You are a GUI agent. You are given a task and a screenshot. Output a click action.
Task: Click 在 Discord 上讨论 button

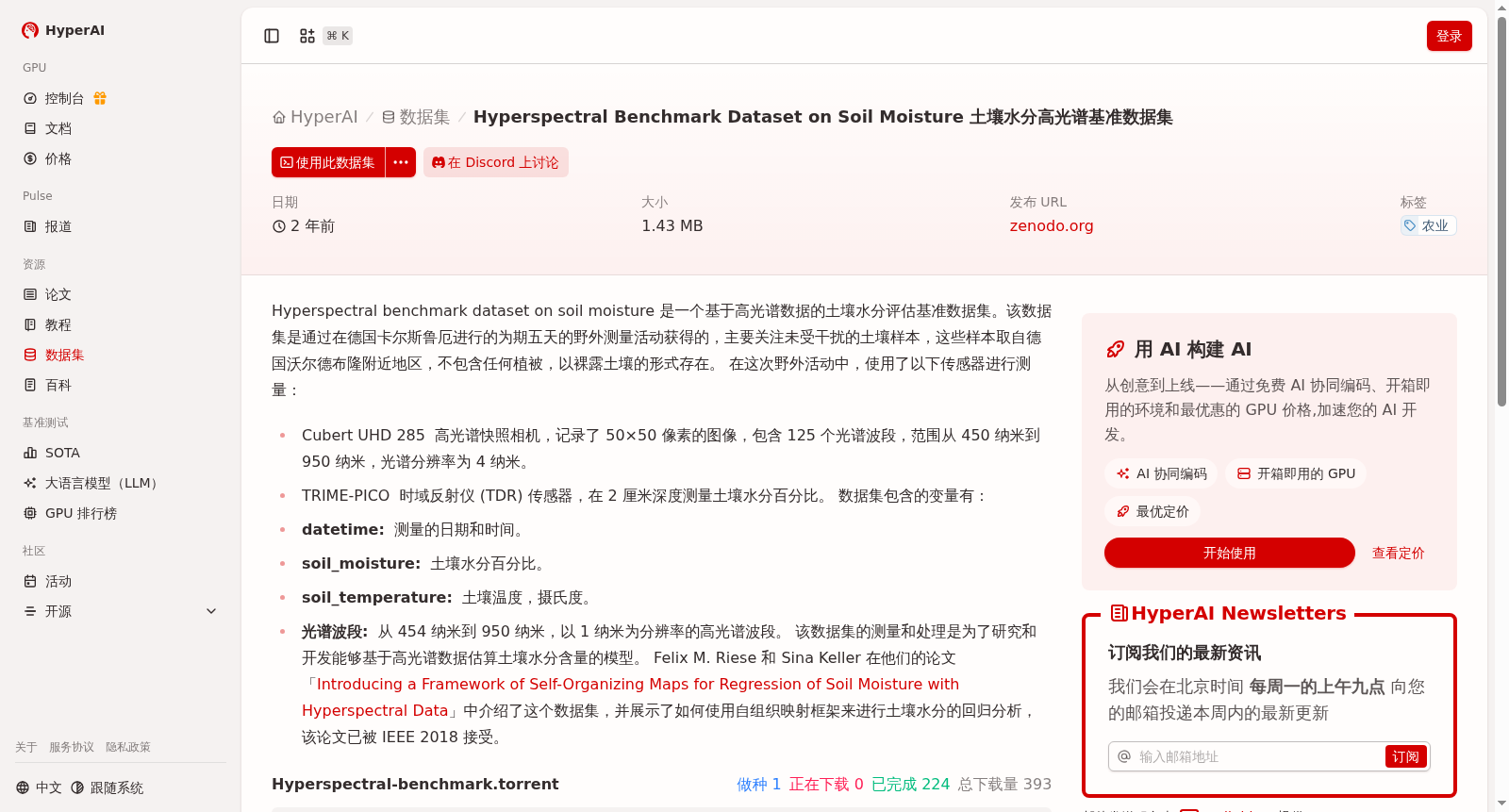pyautogui.click(x=496, y=162)
